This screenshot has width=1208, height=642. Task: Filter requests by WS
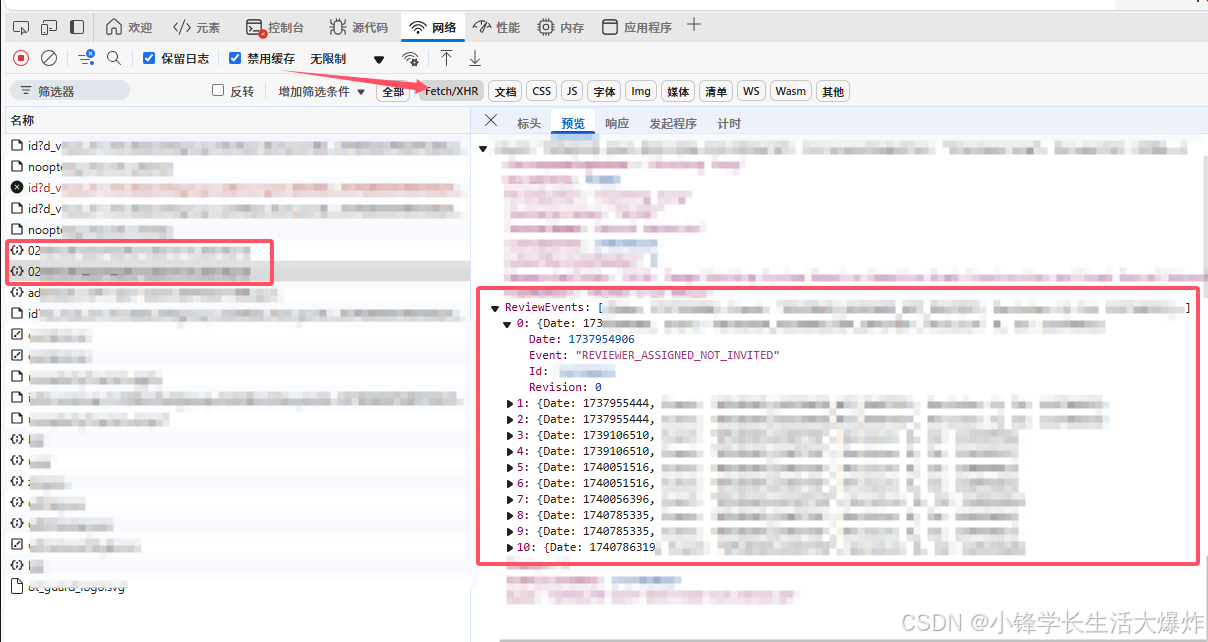click(x=751, y=91)
